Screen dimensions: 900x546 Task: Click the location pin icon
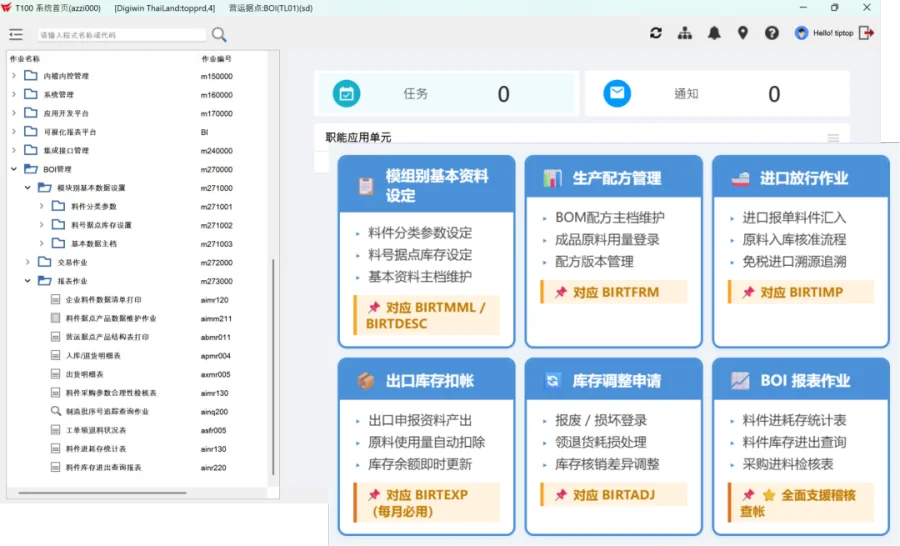click(743, 33)
